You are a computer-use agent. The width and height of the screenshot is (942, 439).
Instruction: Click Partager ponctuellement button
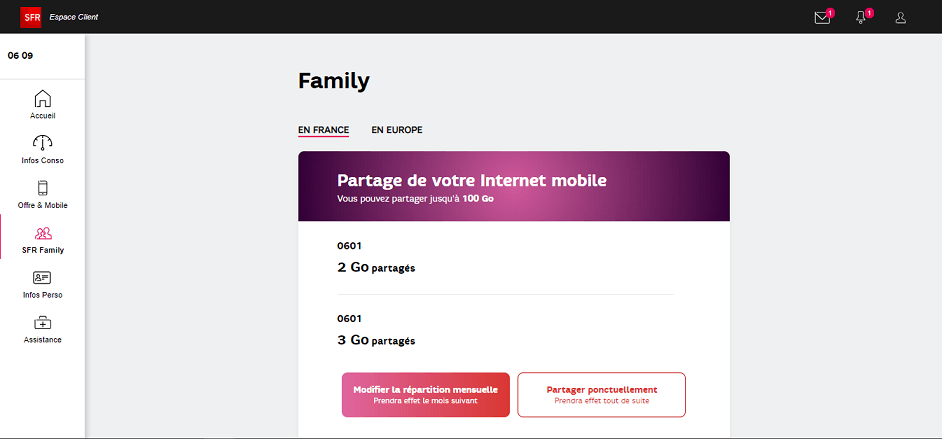pos(601,394)
